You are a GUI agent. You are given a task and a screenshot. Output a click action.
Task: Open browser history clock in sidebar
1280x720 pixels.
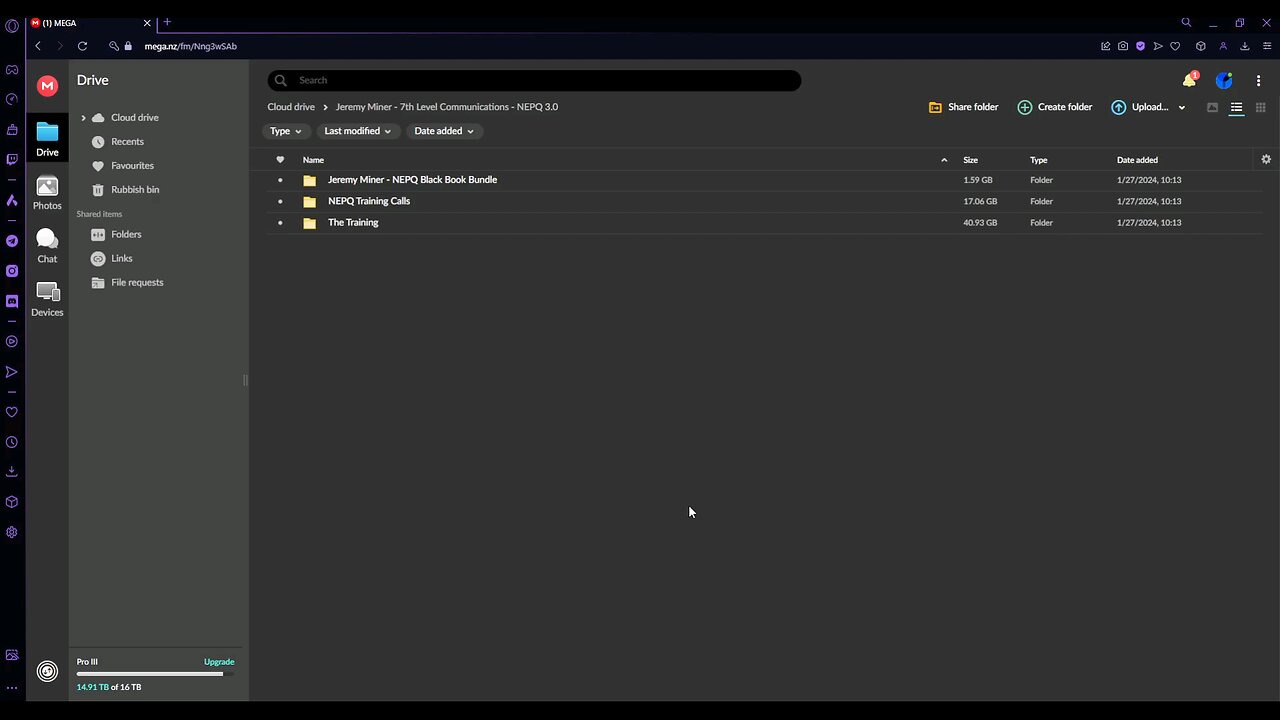12,442
